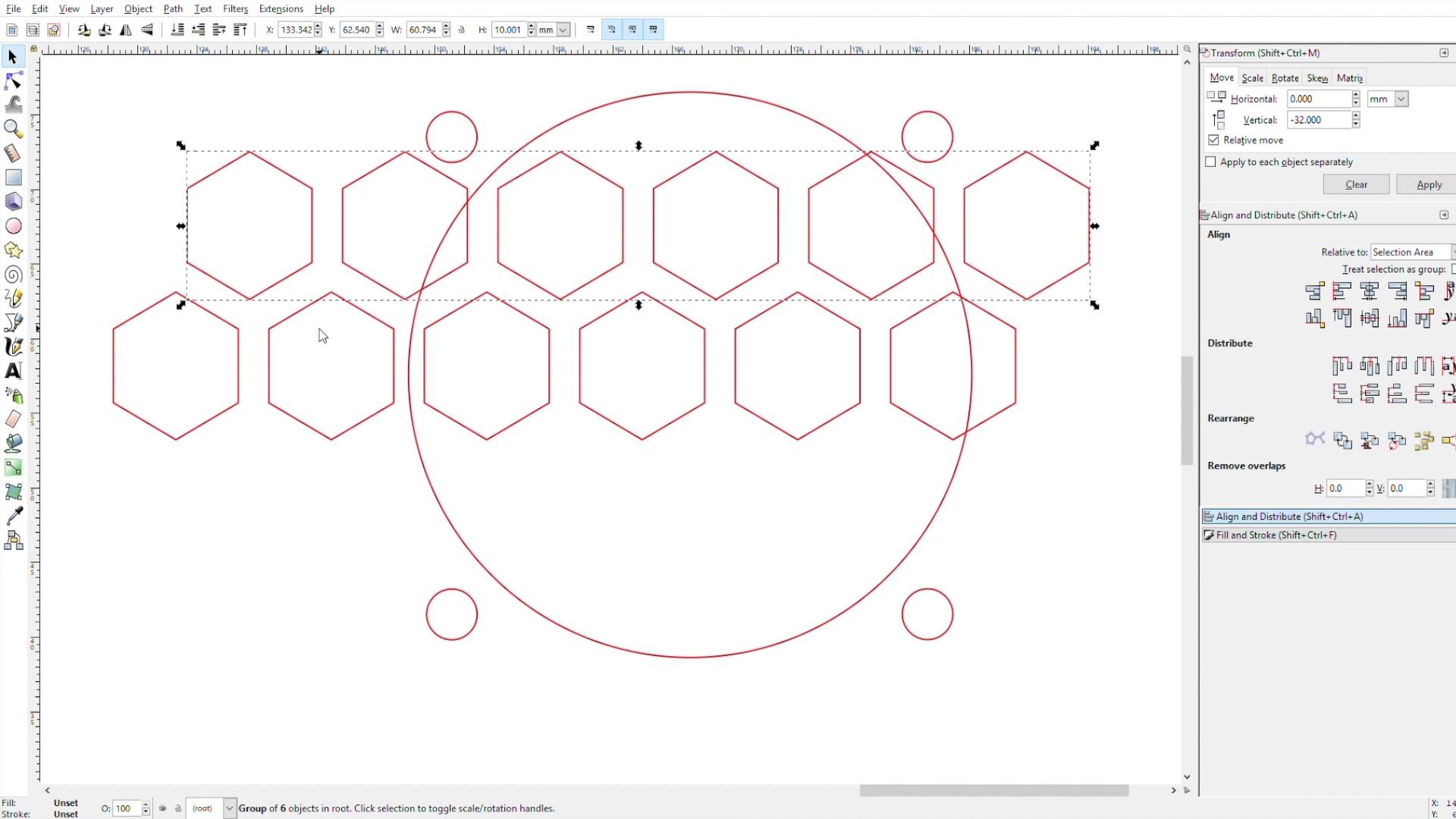Click the Zoom tool in toolbar

[x=14, y=128]
